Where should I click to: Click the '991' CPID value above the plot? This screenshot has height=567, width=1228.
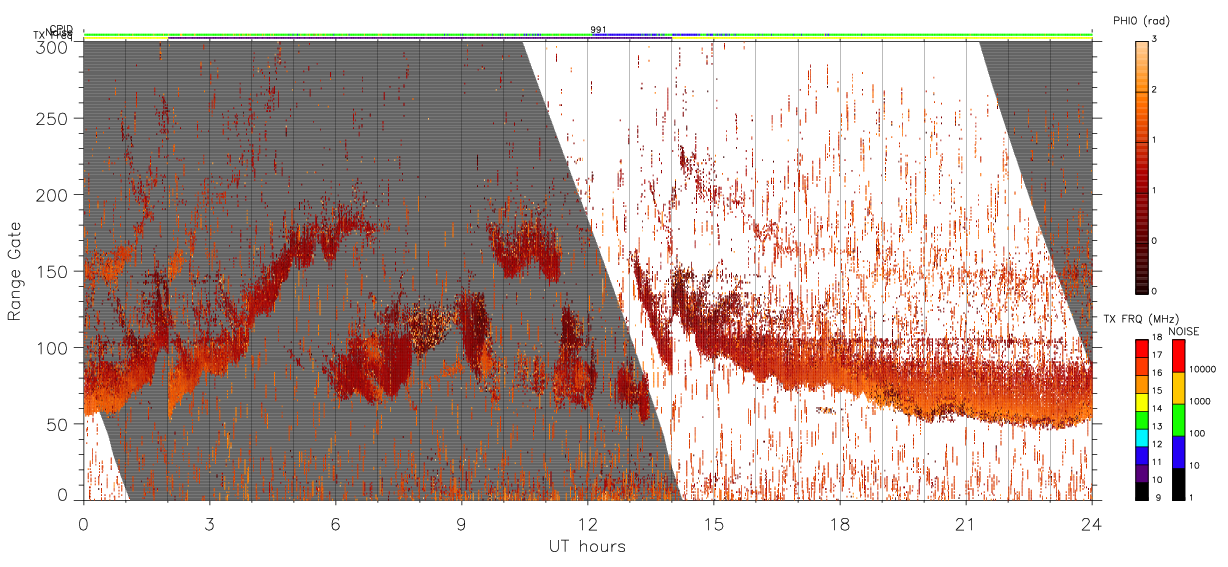tap(598, 30)
